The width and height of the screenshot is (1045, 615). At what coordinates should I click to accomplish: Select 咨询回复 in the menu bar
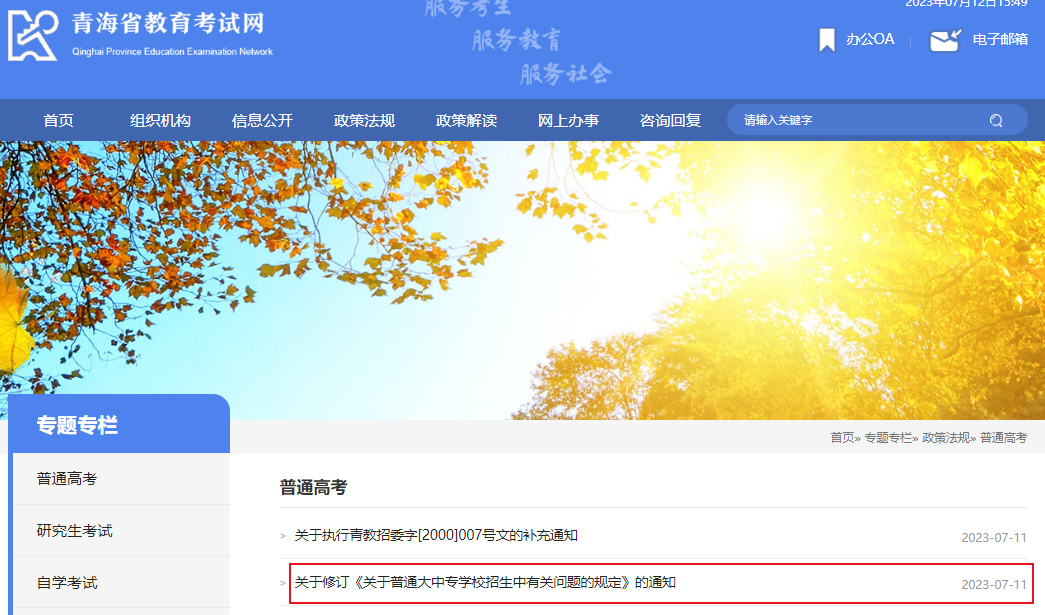tap(670, 119)
